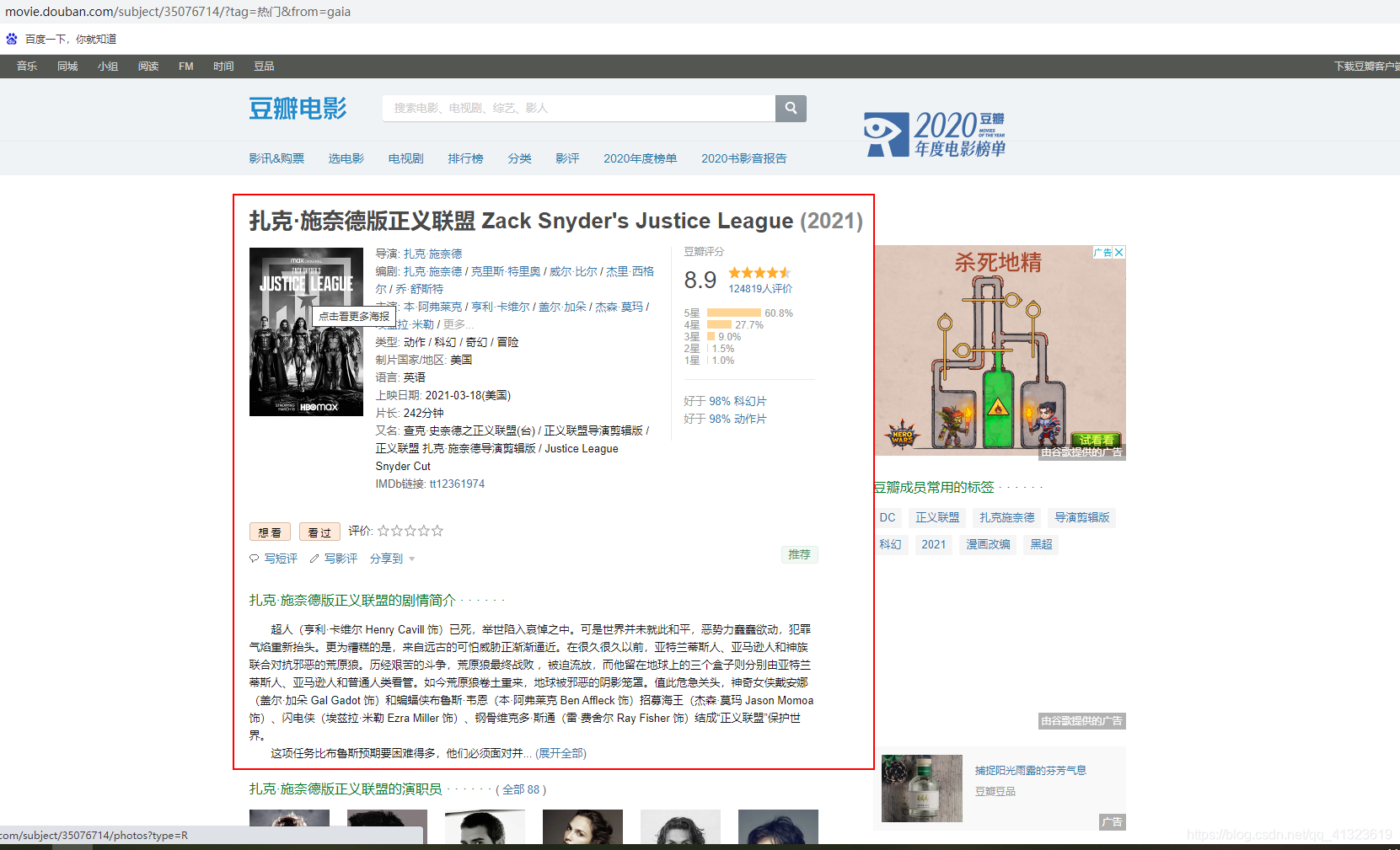The image size is (1400, 850).
Task: Click the 写影评 pencil link
Action: [334, 559]
